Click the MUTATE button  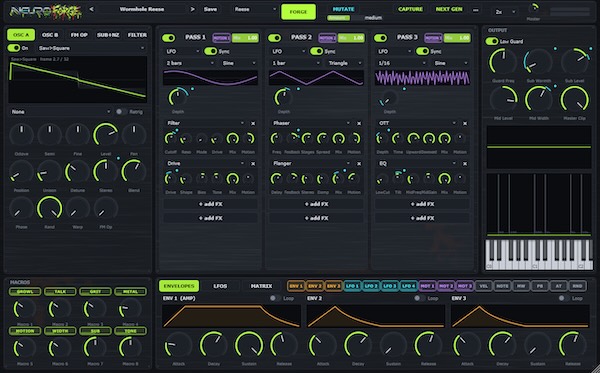343,9
